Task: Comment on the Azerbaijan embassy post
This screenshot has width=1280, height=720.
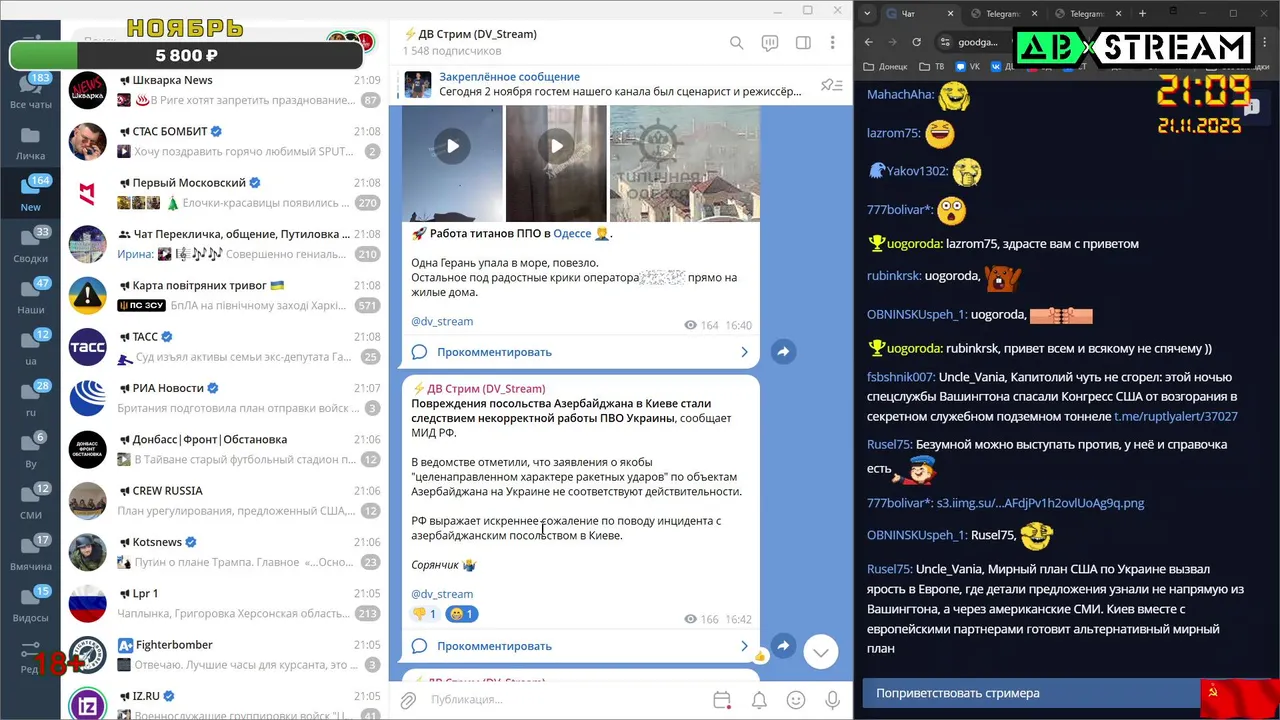Action: (580, 646)
